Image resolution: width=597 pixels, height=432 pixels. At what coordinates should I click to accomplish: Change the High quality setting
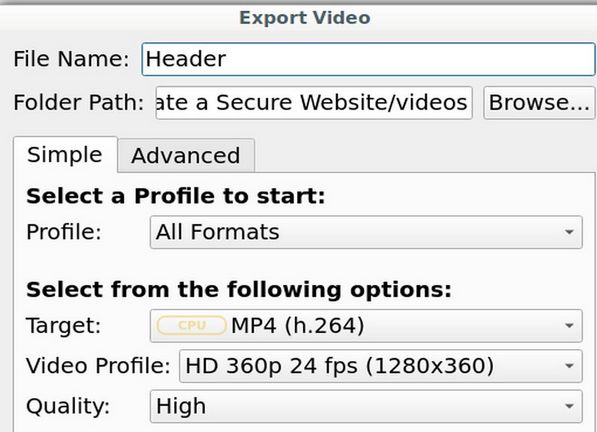click(x=366, y=406)
